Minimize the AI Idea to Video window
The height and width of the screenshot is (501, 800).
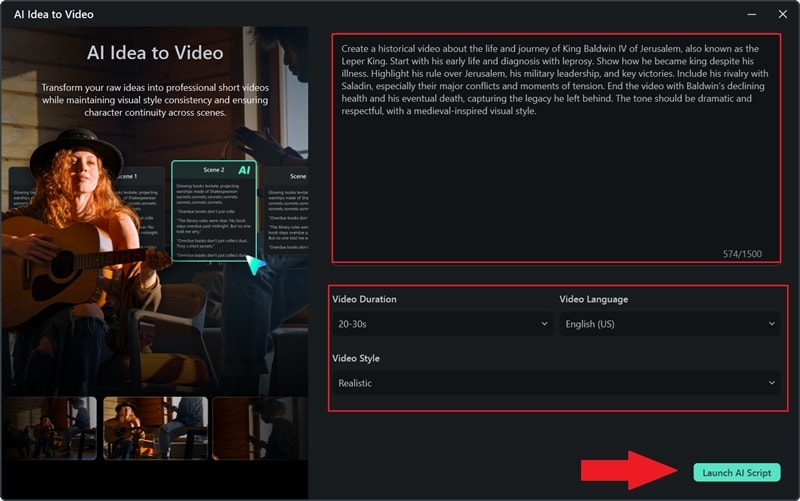coord(752,14)
